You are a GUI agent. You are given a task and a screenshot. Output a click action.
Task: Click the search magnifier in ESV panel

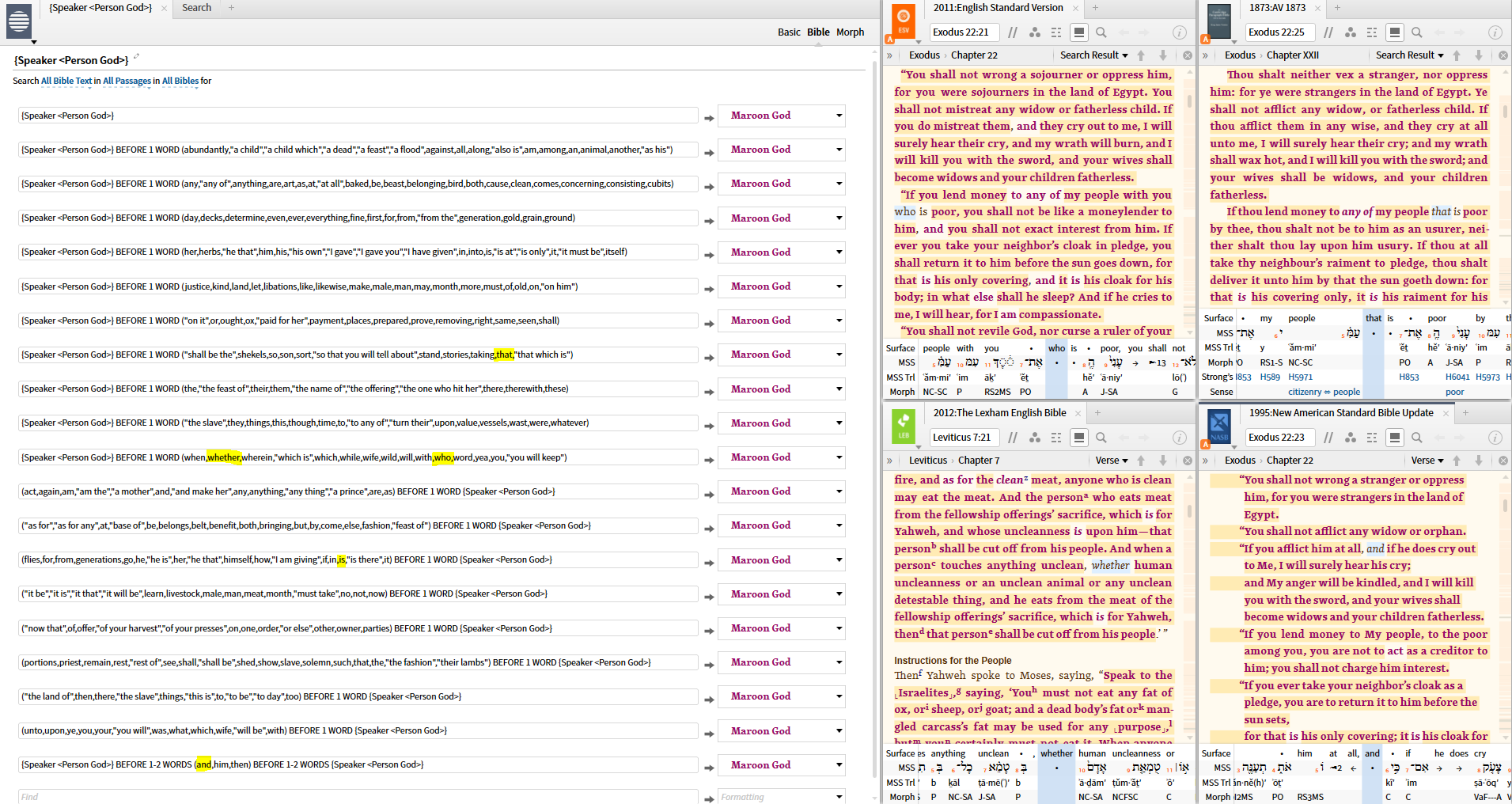1101,32
